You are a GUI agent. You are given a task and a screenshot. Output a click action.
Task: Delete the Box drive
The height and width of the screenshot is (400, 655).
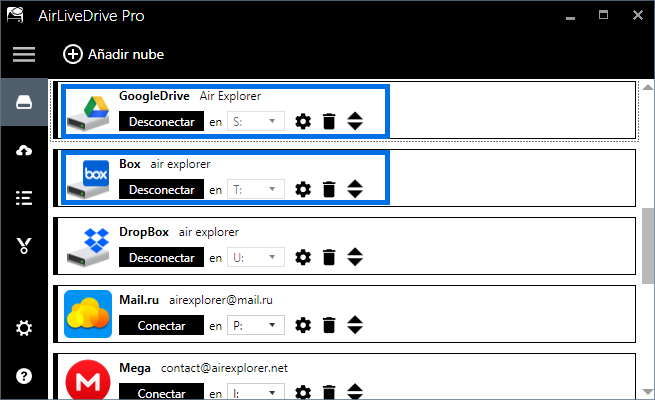click(329, 190)
